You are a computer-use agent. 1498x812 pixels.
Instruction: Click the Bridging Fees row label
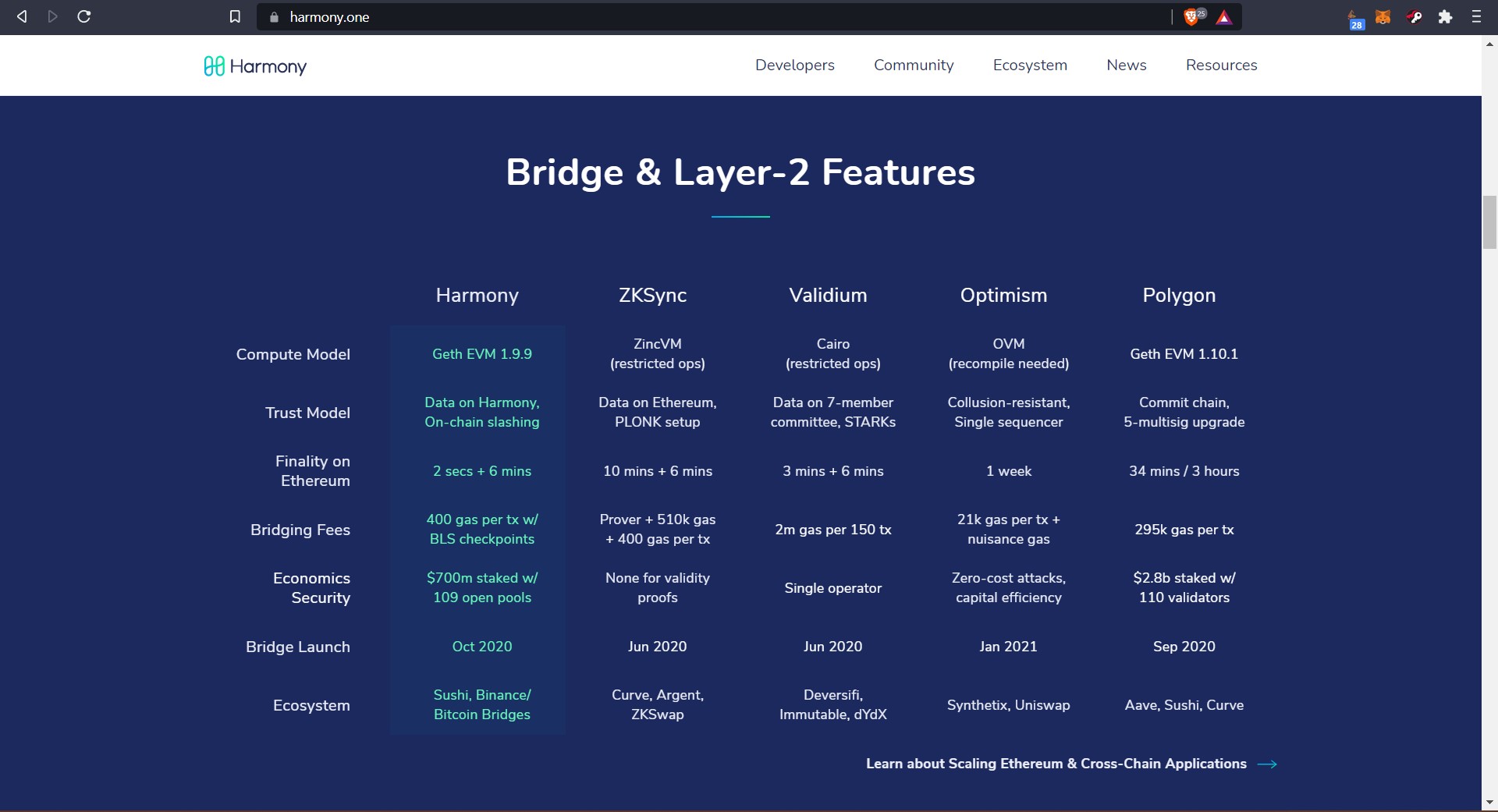tap(300, 530)
